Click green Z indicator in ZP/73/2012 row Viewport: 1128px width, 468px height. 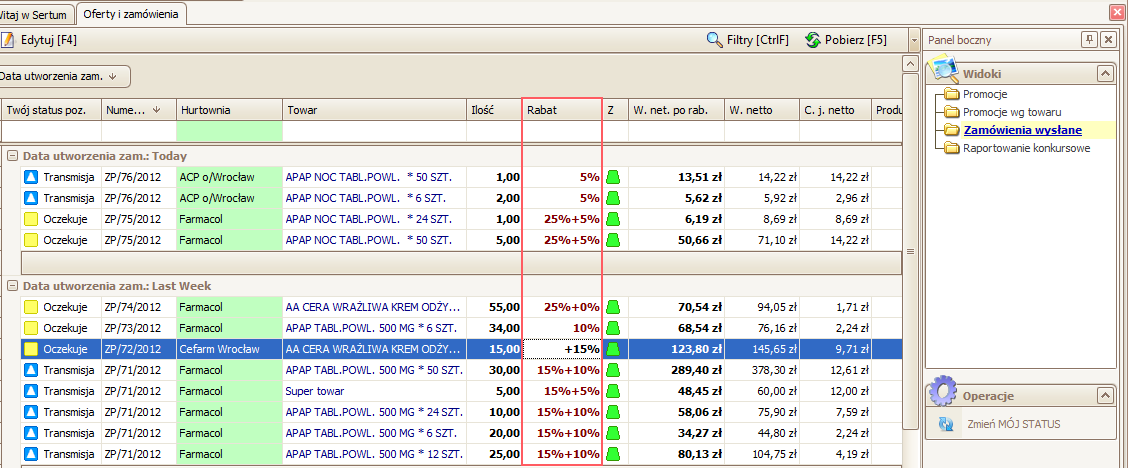612,328
